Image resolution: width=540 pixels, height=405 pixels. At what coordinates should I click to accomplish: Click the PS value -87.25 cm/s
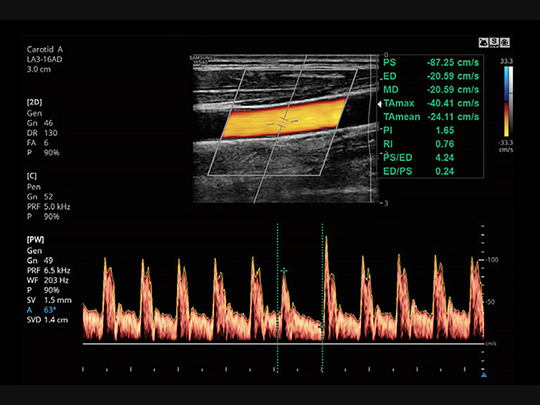[453, 63]
